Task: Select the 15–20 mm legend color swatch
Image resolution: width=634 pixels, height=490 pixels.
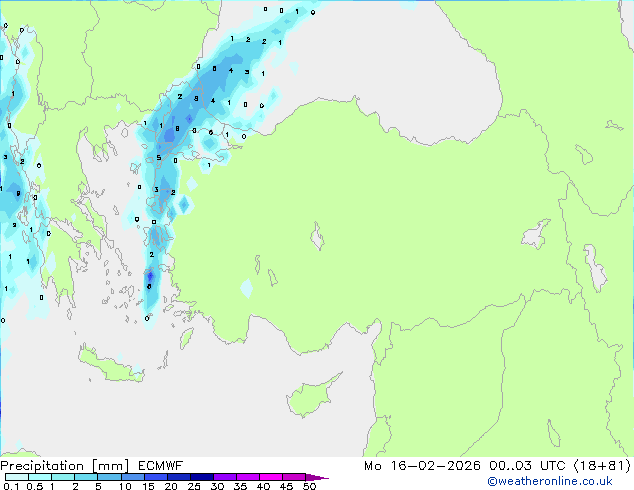Action: tap(155, 477)
